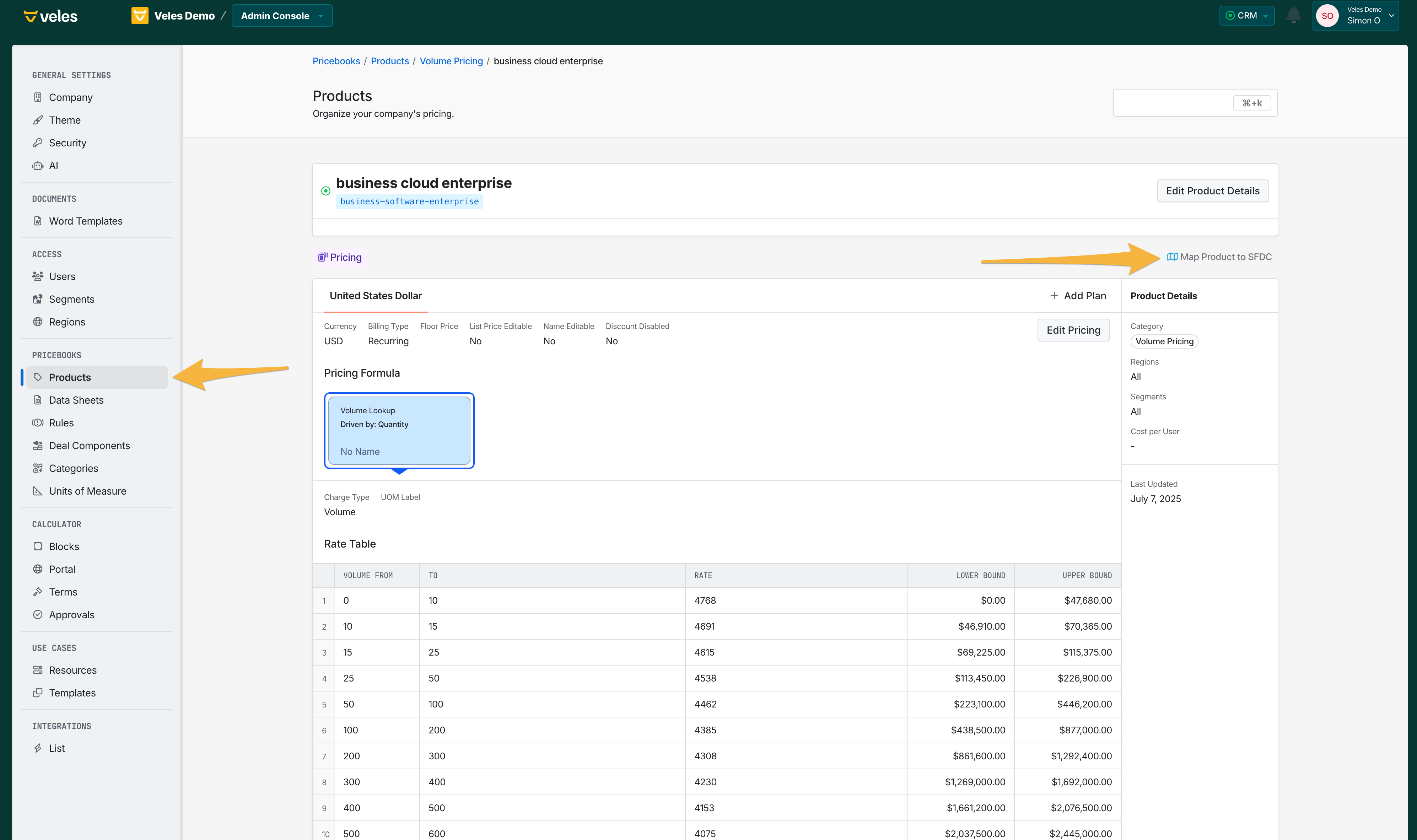
Task: Click the map icon beside Map Product to SFDC
Action: click(1172, 257)
